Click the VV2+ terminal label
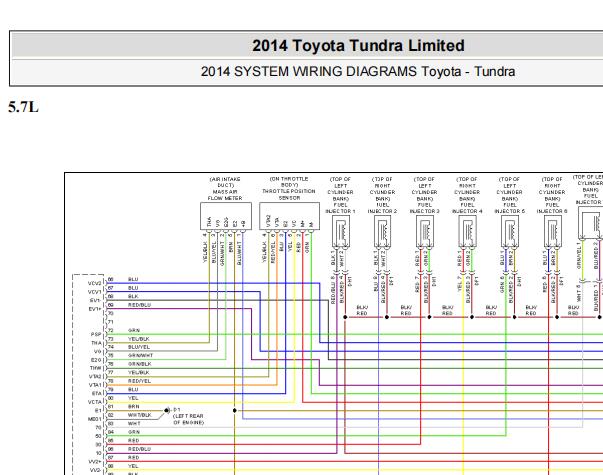The height and width of the screenshot is (475, 603). click(x=95, y=462)
